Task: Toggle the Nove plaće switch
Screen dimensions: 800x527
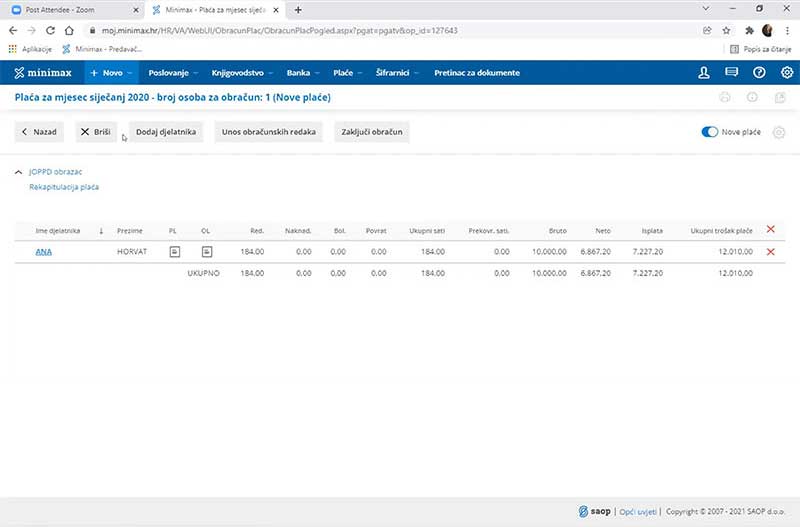Action: 710,132
